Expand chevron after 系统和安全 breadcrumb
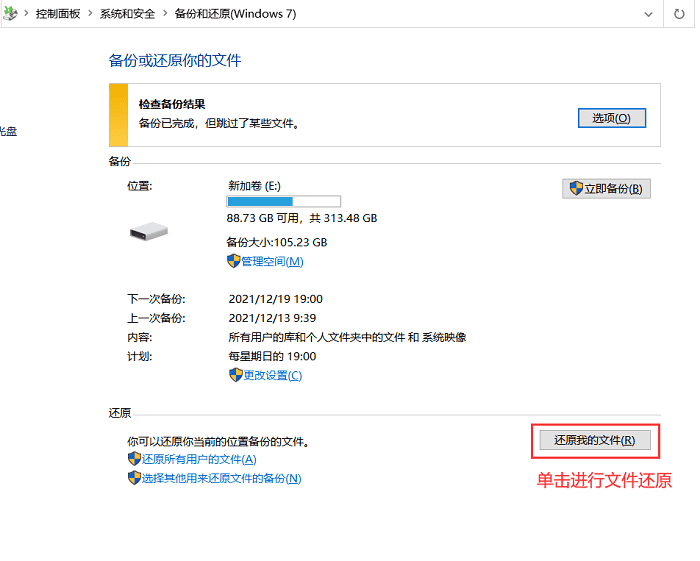This screenshot has width=700, height=561. coord(165,14)
